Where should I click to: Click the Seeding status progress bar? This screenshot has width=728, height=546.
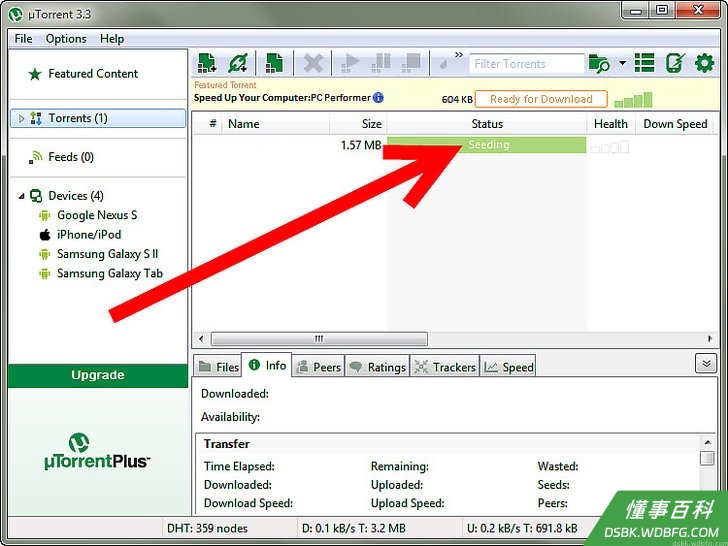click(x=487, y=145)
